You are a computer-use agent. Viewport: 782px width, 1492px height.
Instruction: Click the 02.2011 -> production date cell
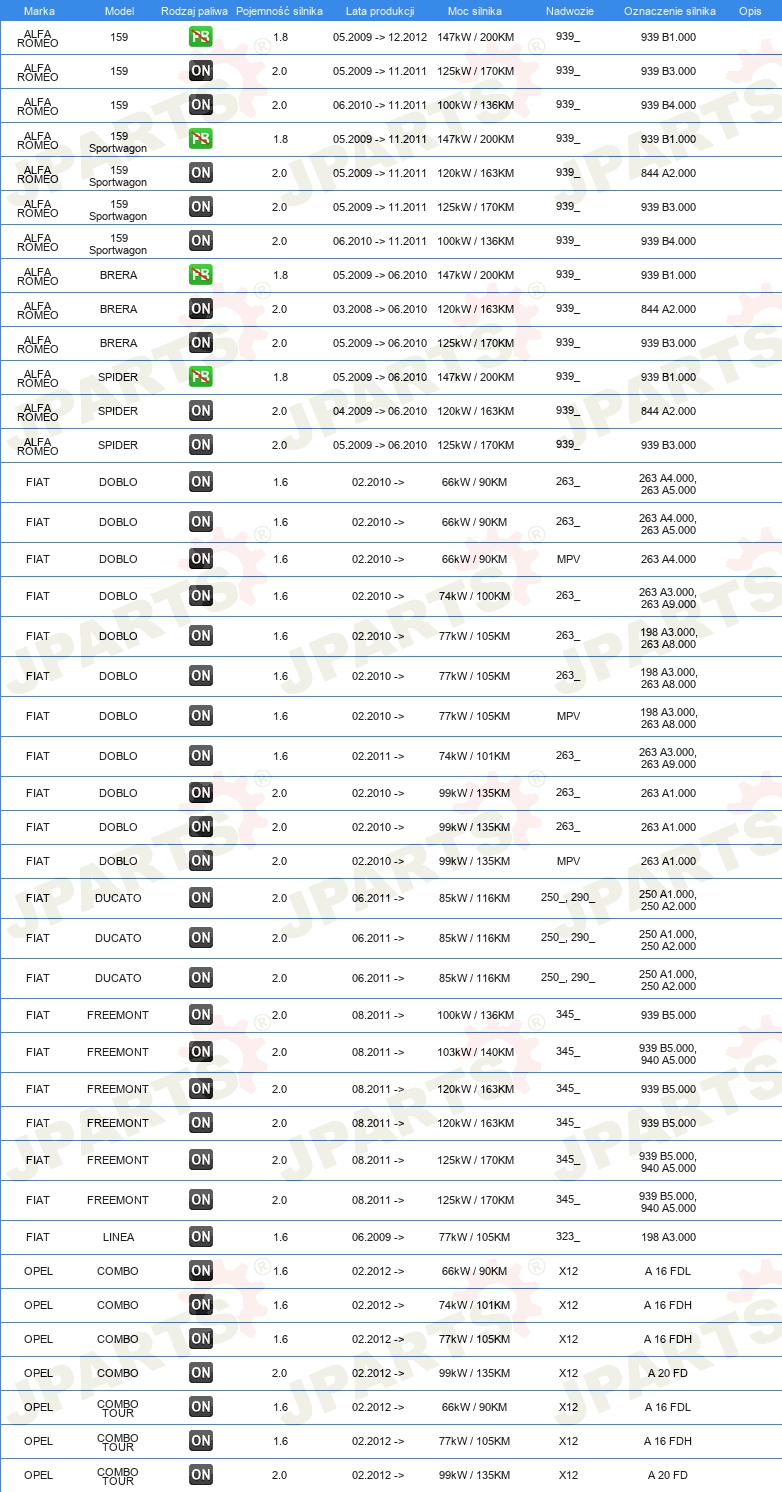pyautogui.click(x=378, y=756)
